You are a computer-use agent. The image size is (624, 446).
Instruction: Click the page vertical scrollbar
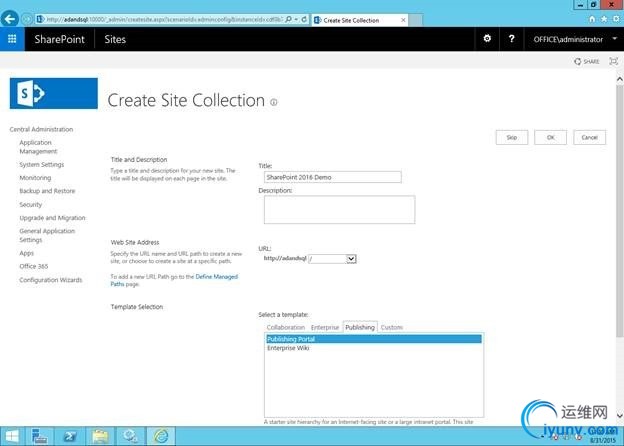620,211
